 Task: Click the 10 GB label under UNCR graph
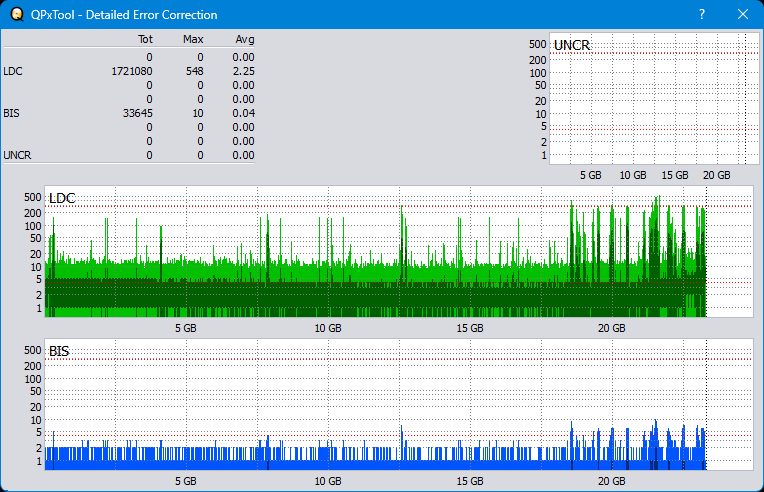[x=632, y=175]
